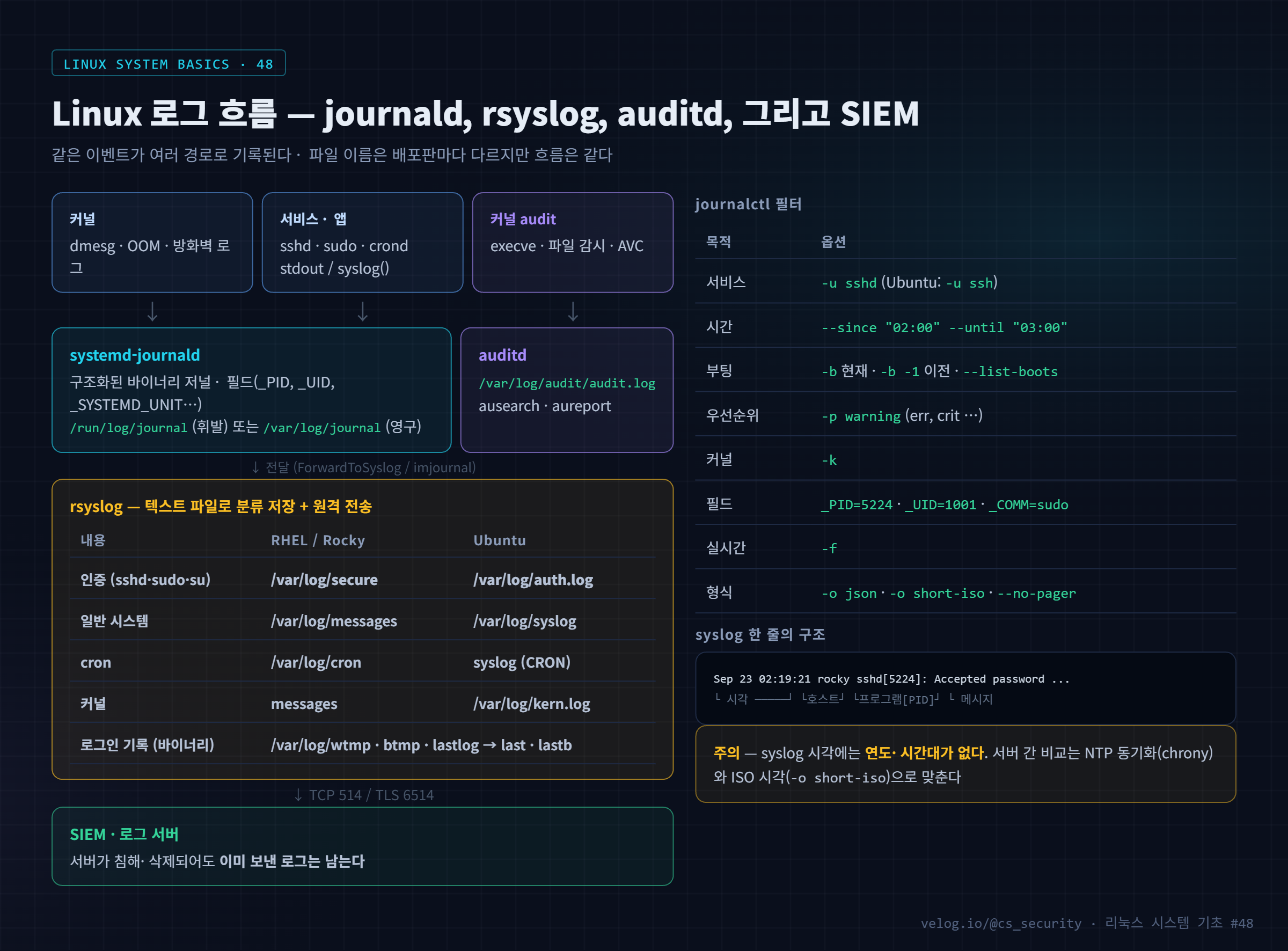Screen dimensions: 1288x951
Task: Select the 서비스 · 앱 source card
Action: click(x=363, y=243)
